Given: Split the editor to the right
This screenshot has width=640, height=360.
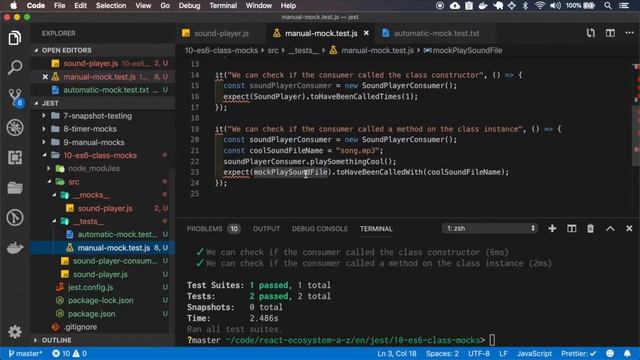Looking at the screenshot, I should tap(610, 33).
